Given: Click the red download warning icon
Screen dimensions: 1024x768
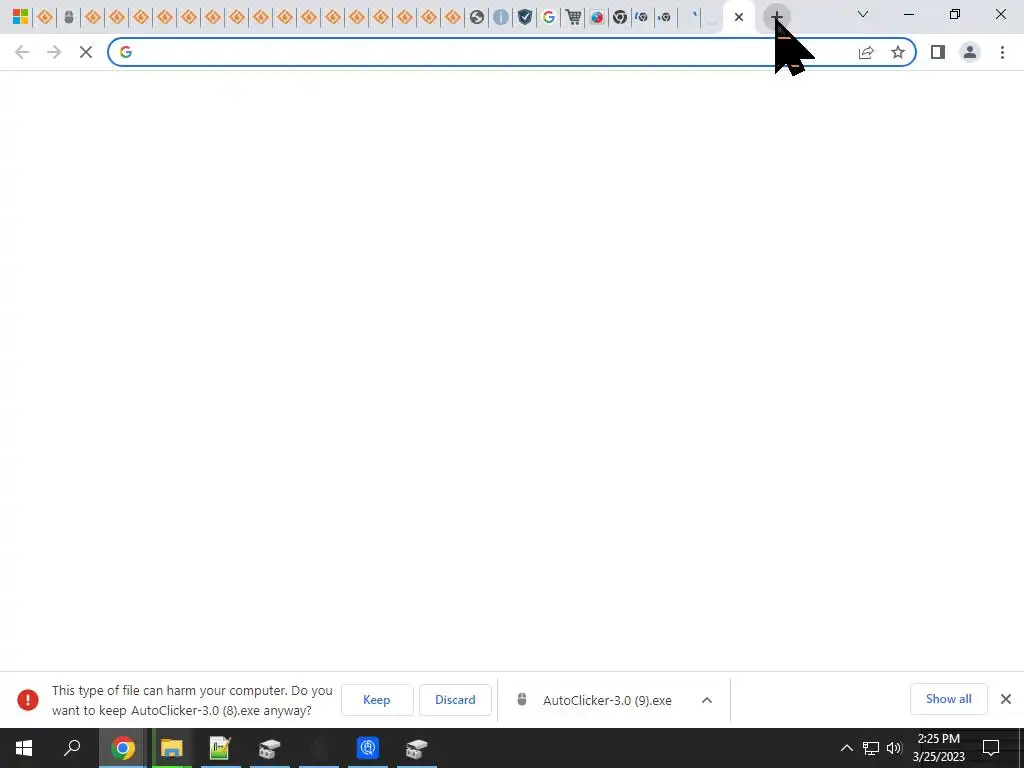Looking at the screenshot, I should [28, 700].
